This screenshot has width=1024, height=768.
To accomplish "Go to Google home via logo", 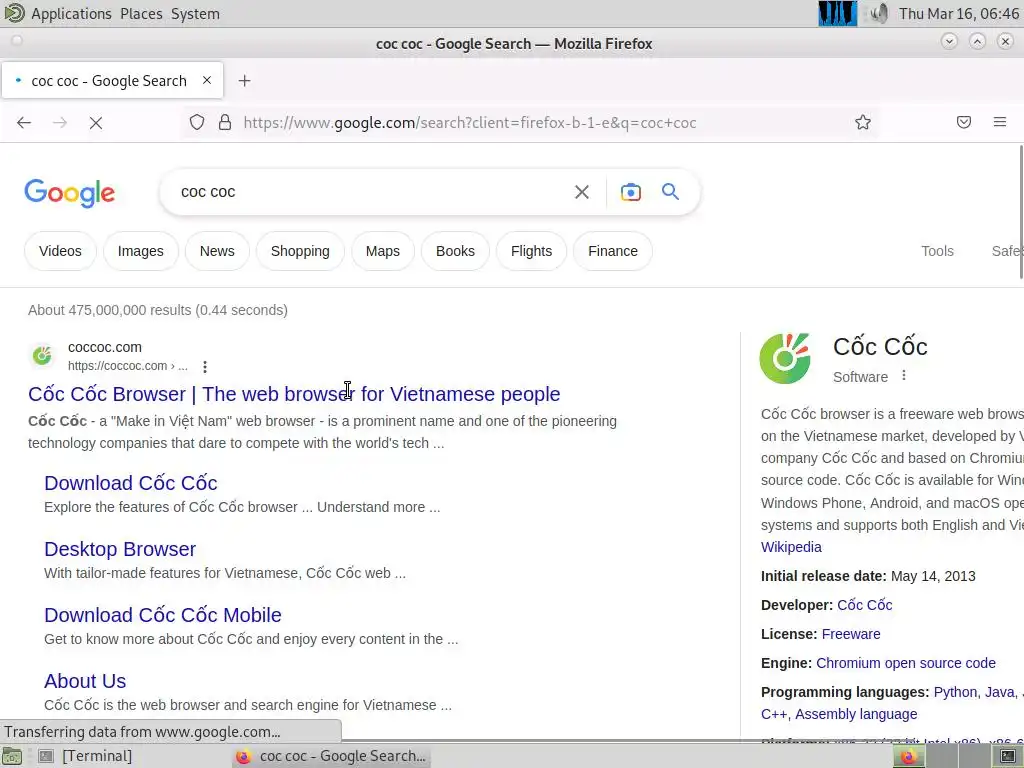I will [x=70, y=193].
